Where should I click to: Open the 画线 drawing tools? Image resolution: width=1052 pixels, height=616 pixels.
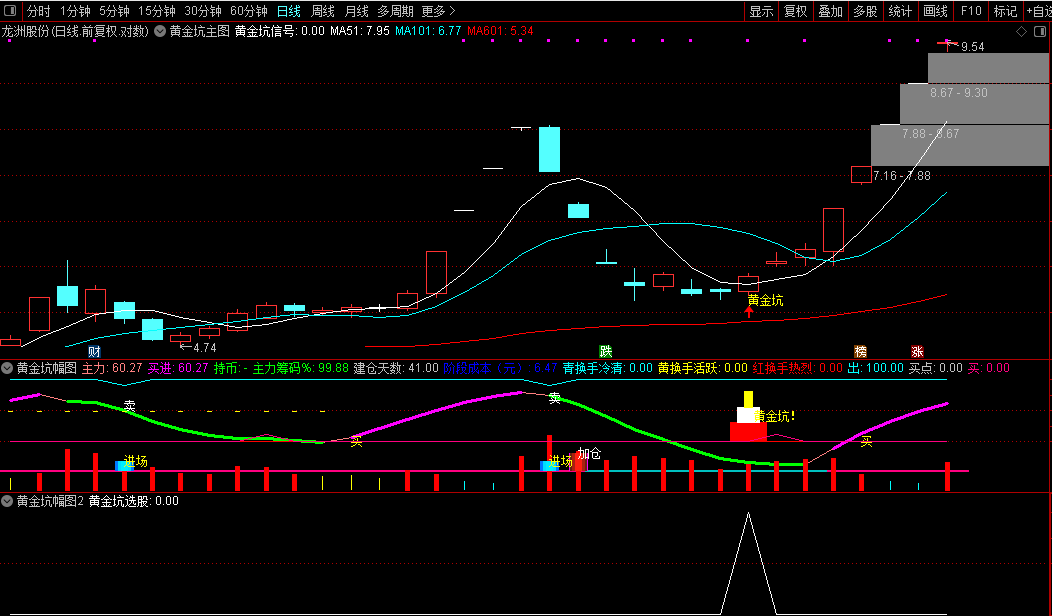(935, 11)
